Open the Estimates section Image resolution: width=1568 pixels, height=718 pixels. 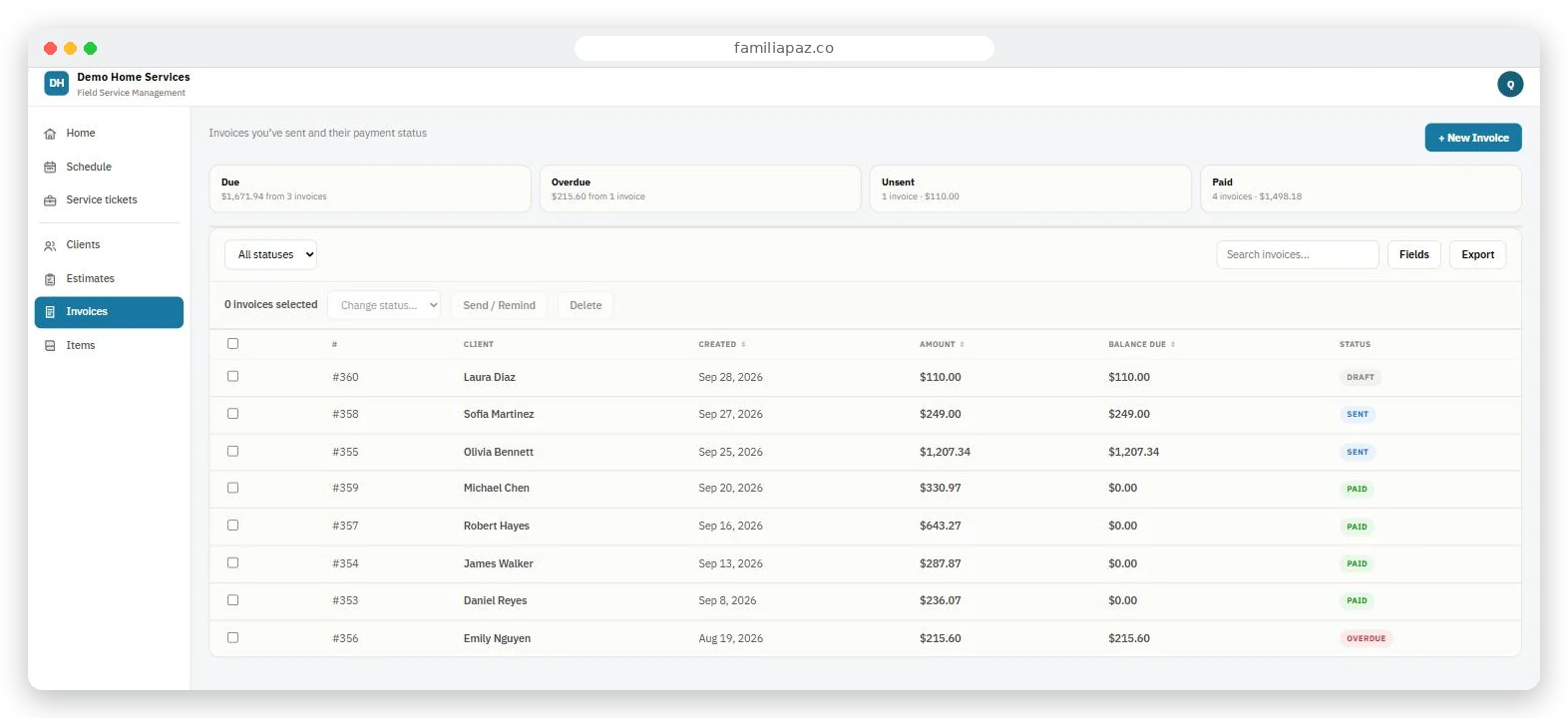[109, 278]
